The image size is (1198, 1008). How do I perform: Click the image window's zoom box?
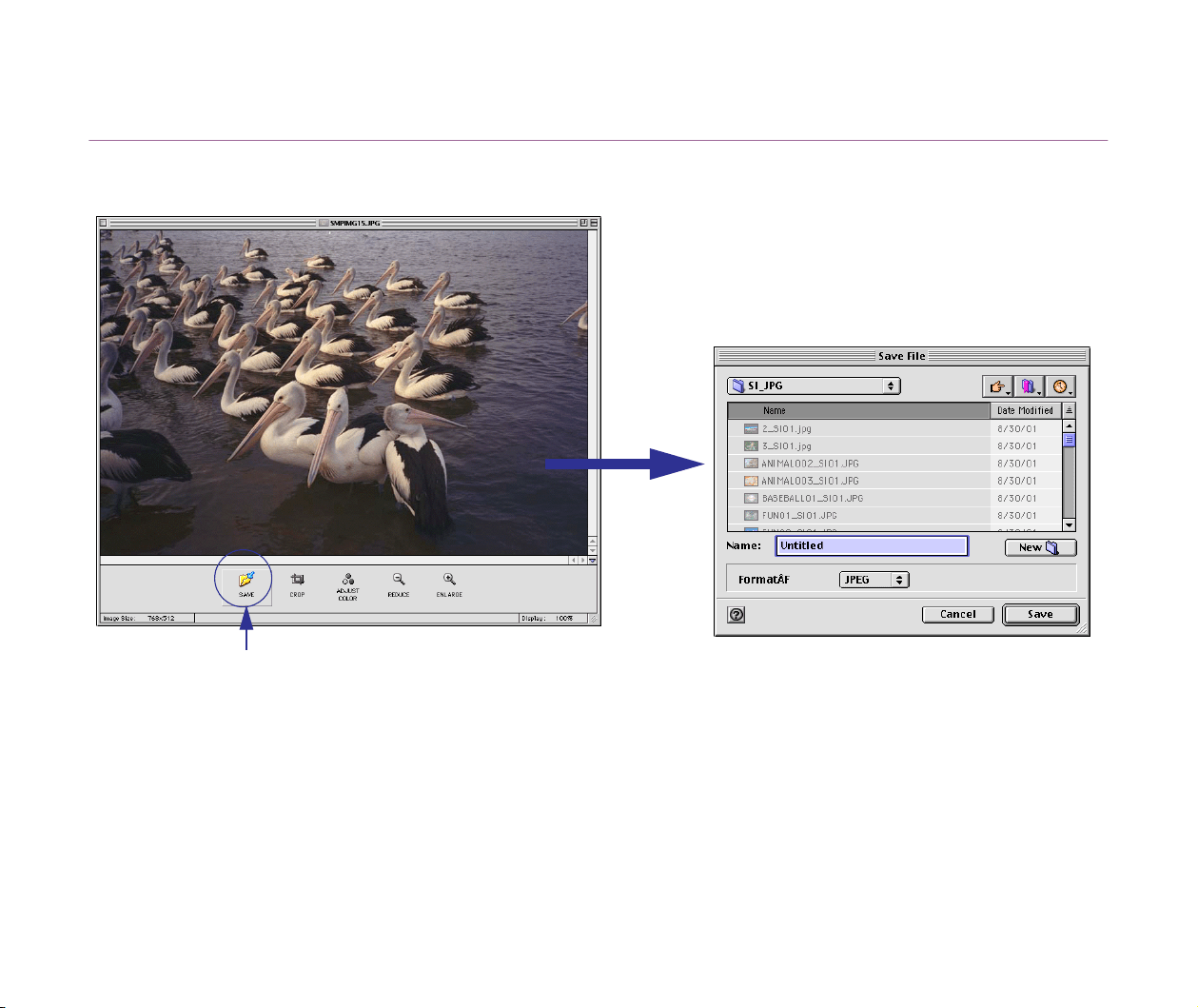point(583,223)
